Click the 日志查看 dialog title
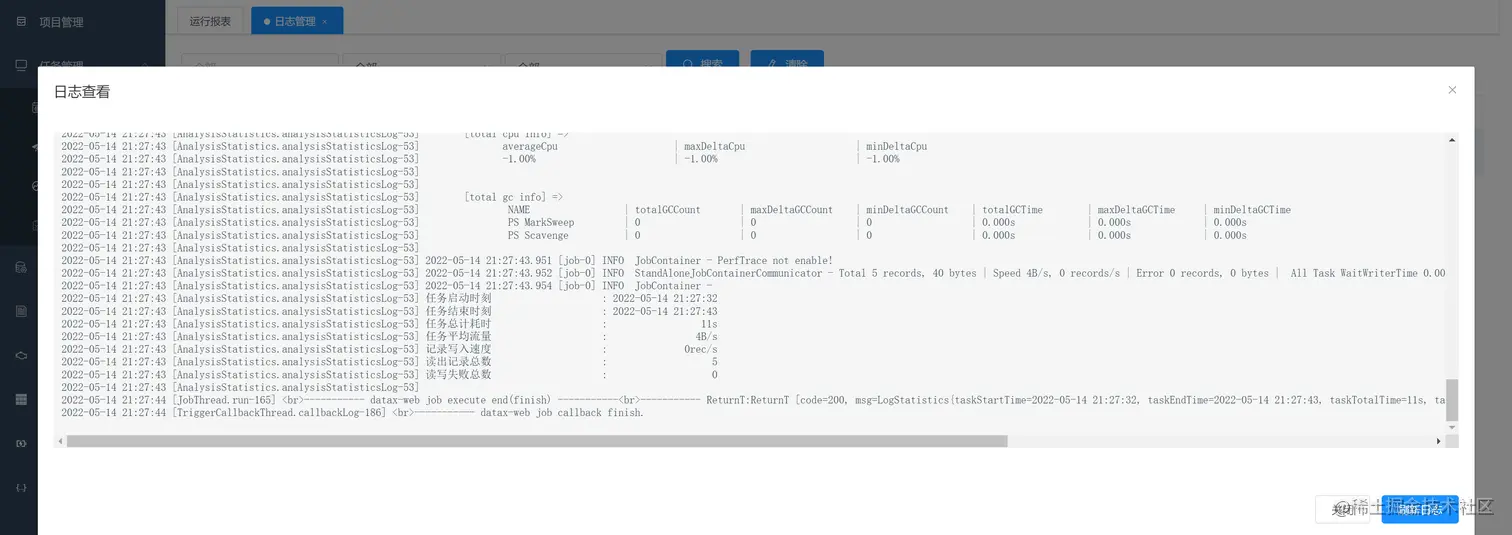The height and width of the screenshot is (535, 1512). click(x=82, y=92)
